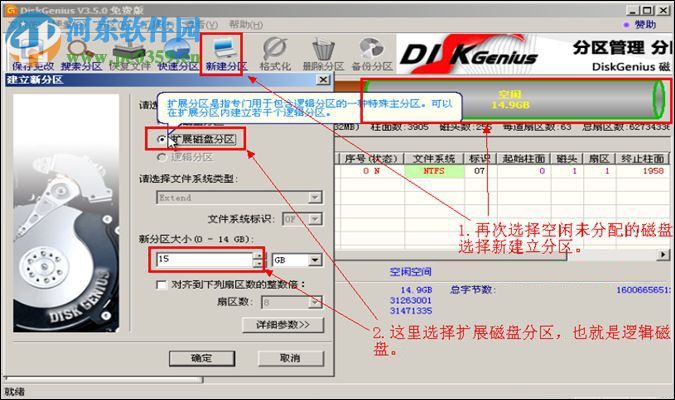
Task: Select the 逻辑分区 radio button
Action: pos(161,157)
